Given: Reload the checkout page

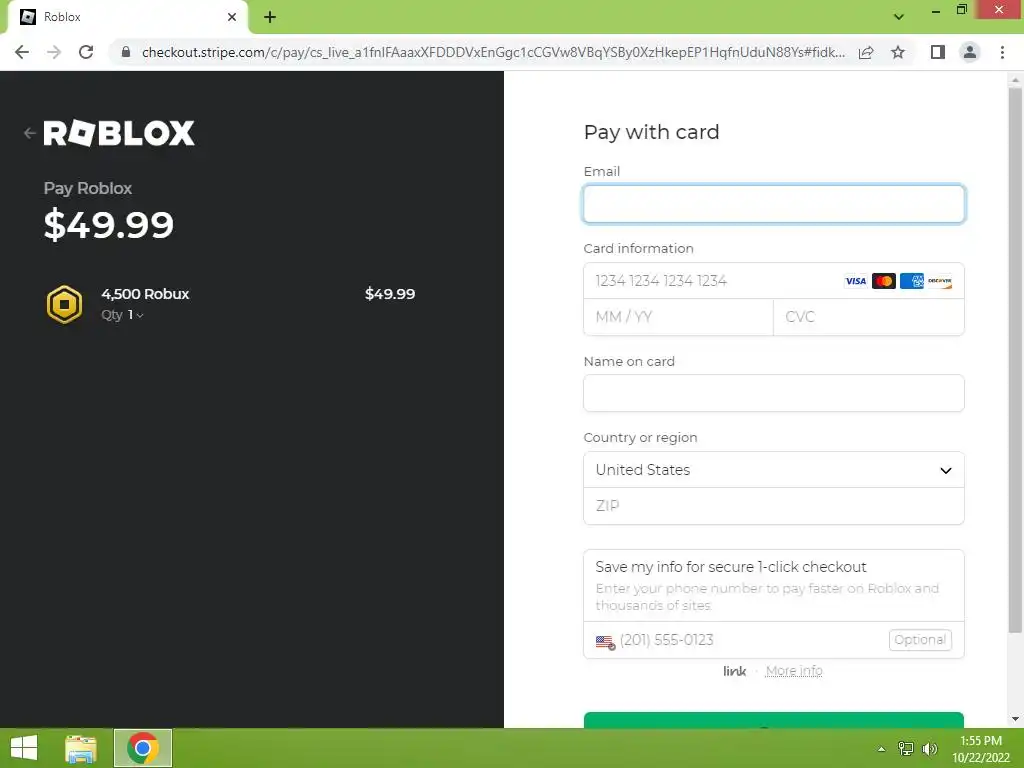Looking at the screenshot, I should pos(86,52).
